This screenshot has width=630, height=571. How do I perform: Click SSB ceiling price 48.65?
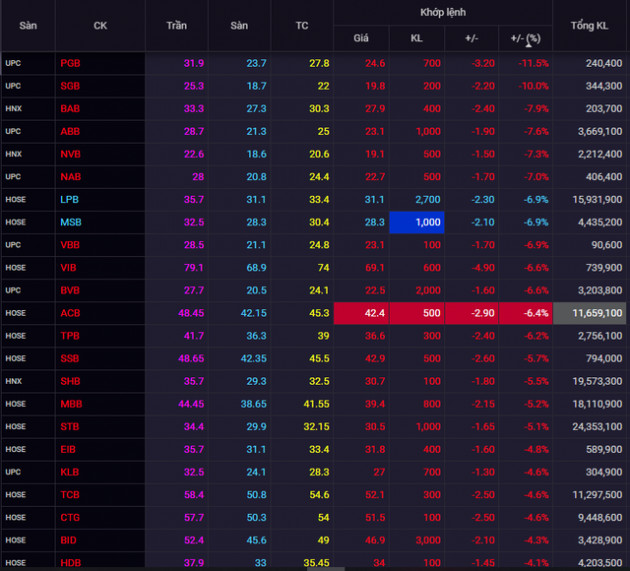point(191,358)
